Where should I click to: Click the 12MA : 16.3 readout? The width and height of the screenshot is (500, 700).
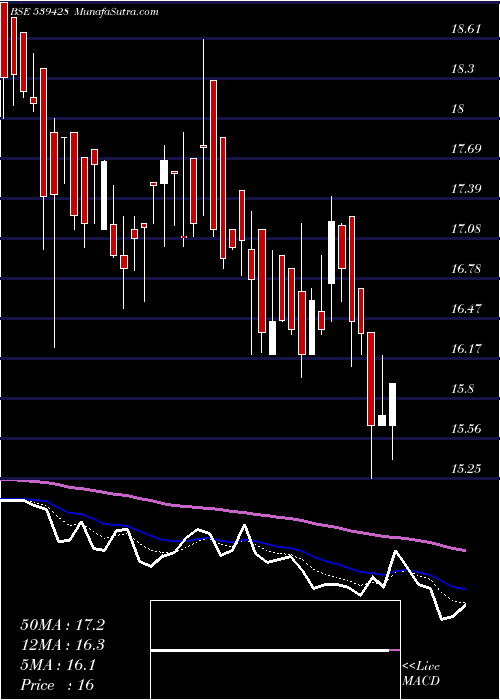point(62,645)
